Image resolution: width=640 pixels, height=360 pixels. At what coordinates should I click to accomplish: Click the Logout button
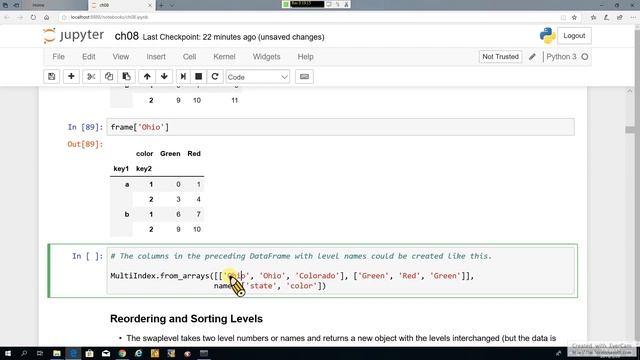[x=574, y=36]
